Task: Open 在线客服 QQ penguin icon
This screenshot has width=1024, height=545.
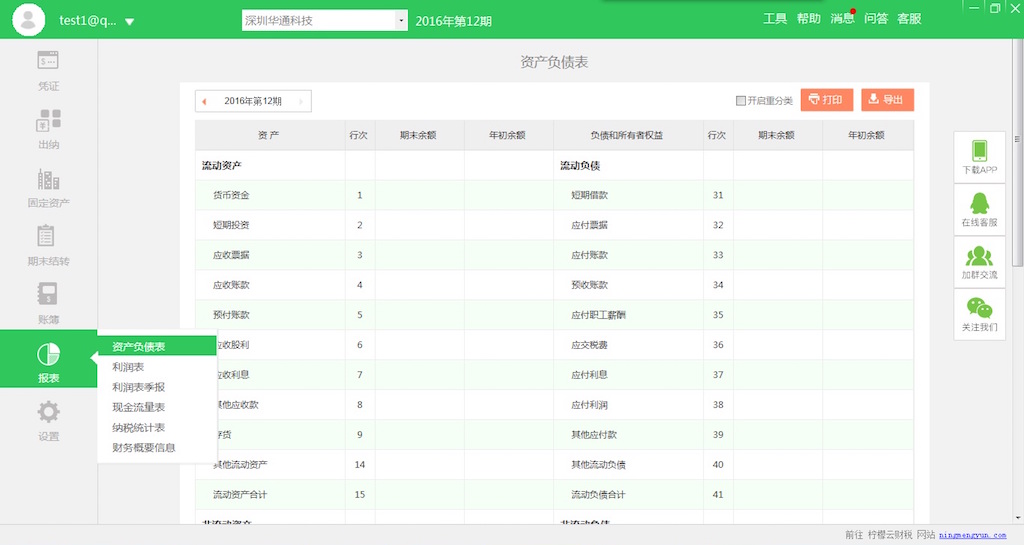Action: point(979,204)
